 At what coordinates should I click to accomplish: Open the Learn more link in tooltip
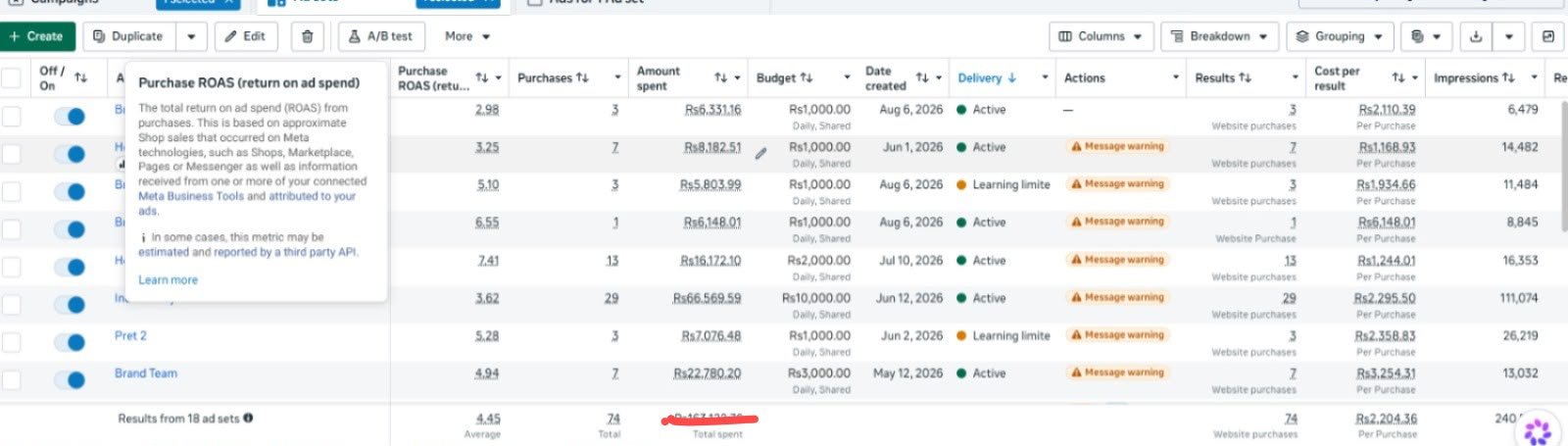168,280
